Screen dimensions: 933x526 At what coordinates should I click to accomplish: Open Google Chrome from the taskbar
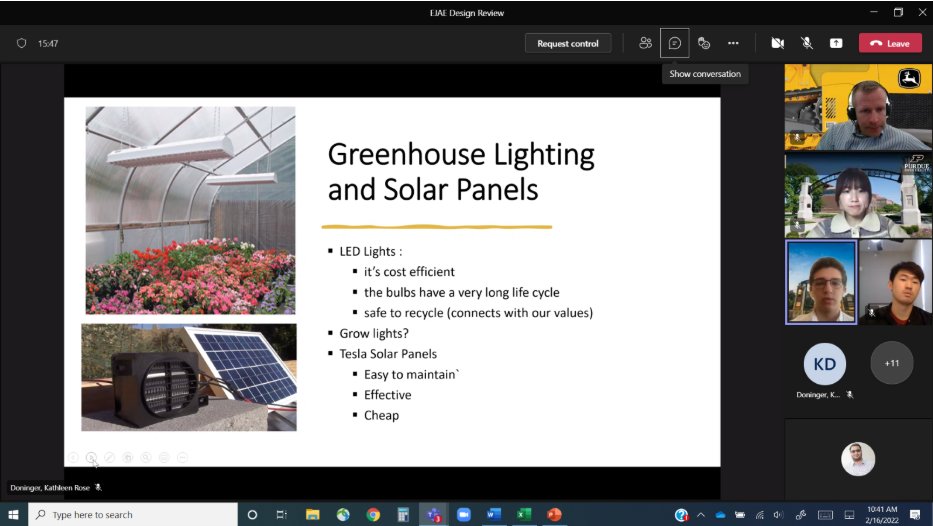point(373,515)
